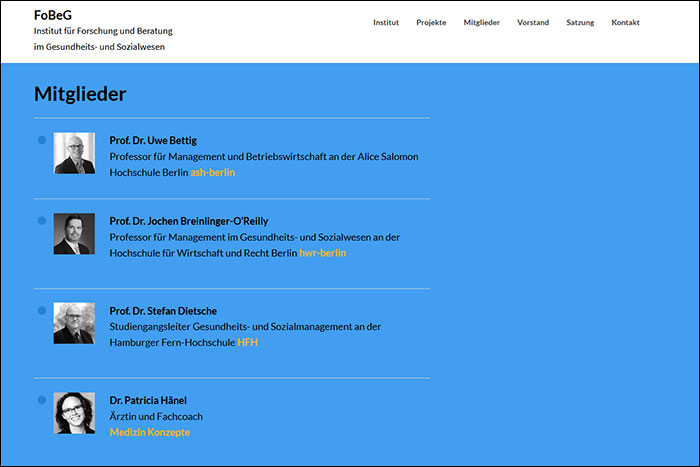Go to the Projekte page
Screen dimensions: 700x467
pyautogui.click(x=431, y=22)
